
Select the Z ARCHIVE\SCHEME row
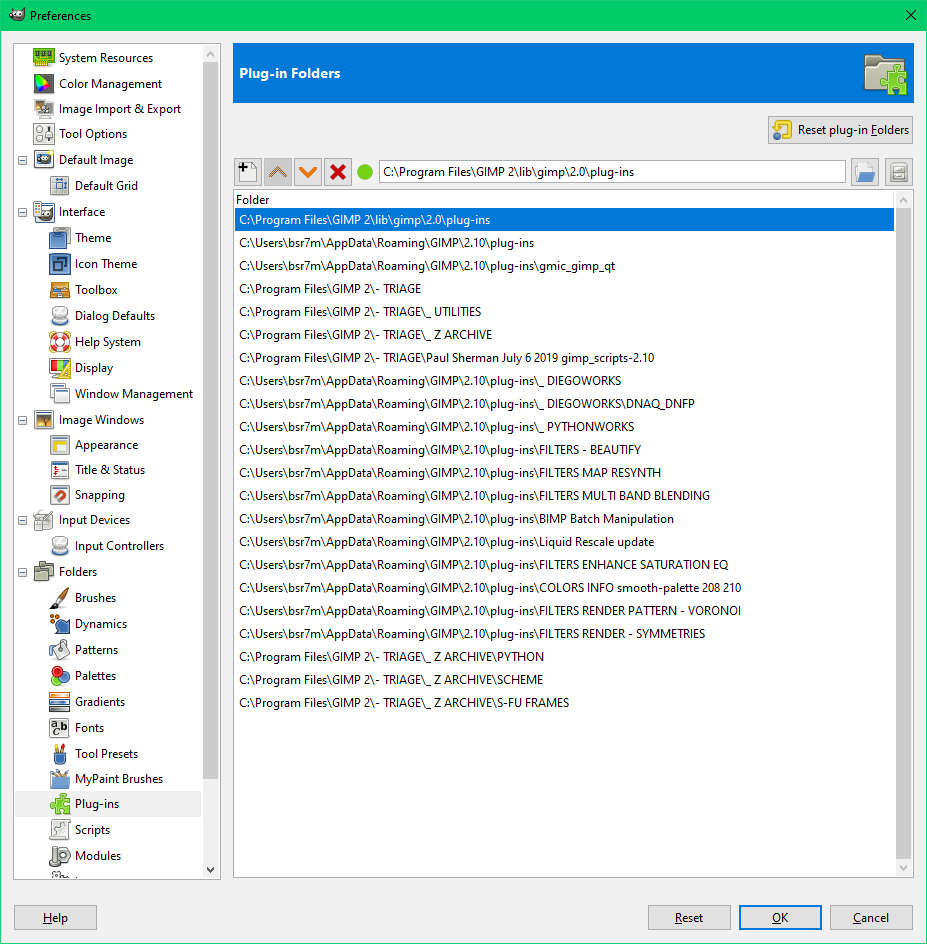[x=564, y=679]
